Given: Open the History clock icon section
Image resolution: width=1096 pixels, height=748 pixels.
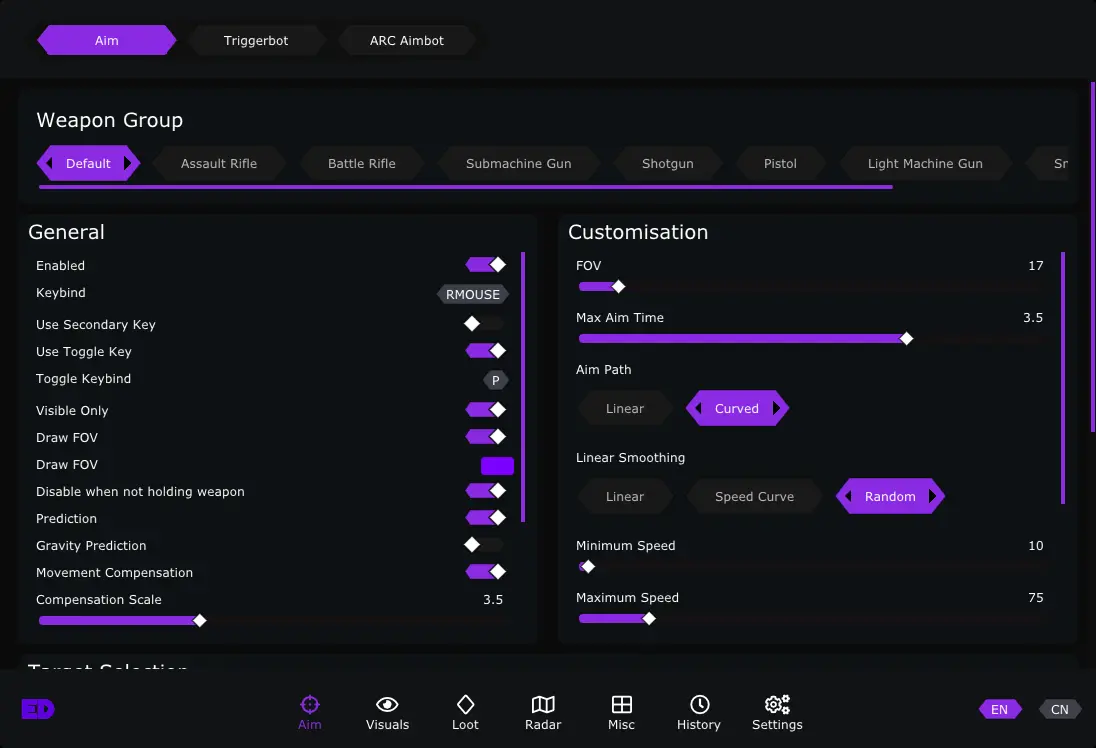Looking at the screenshot, I should click(699, 712).
